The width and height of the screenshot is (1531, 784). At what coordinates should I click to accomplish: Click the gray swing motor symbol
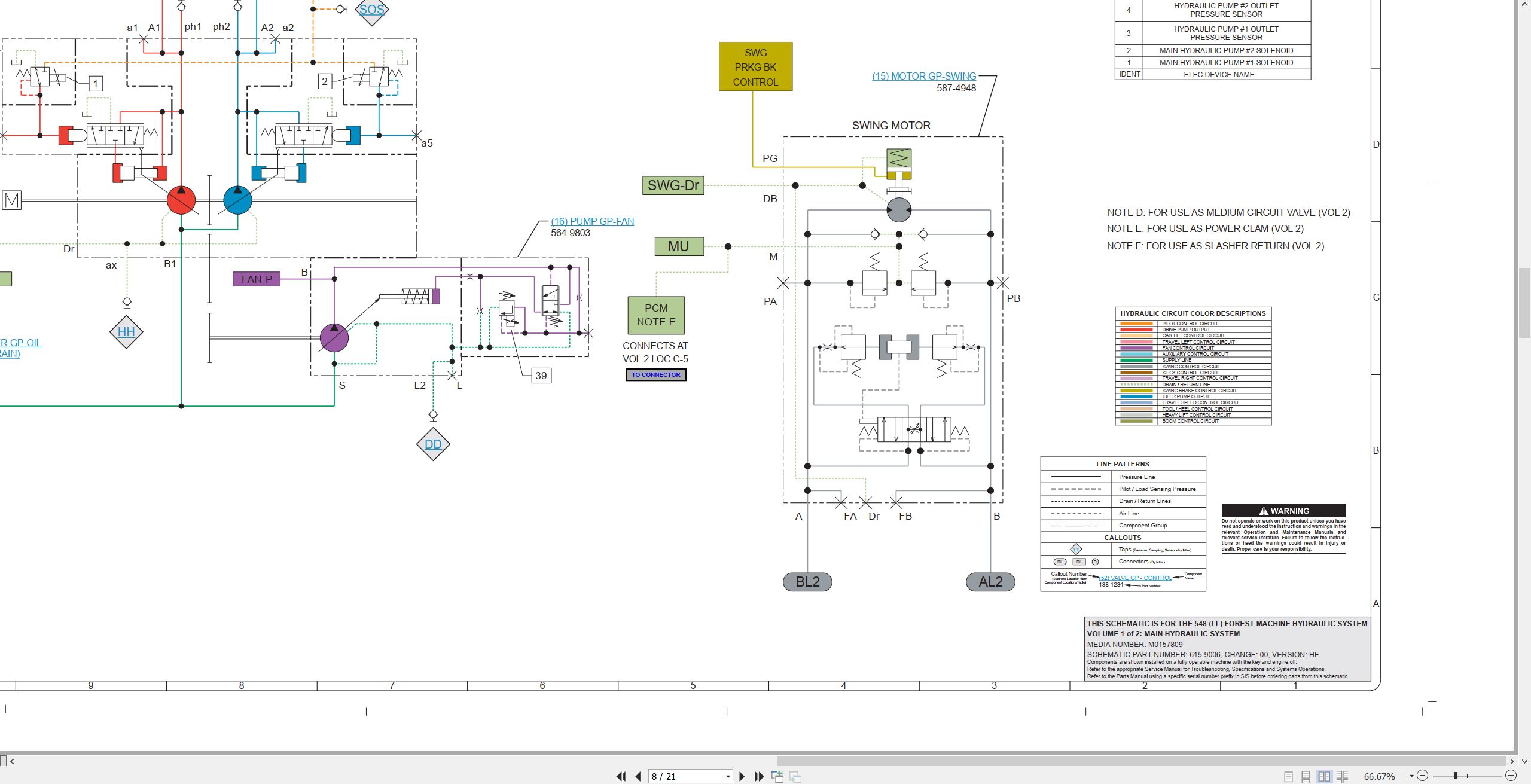point(899,210)
